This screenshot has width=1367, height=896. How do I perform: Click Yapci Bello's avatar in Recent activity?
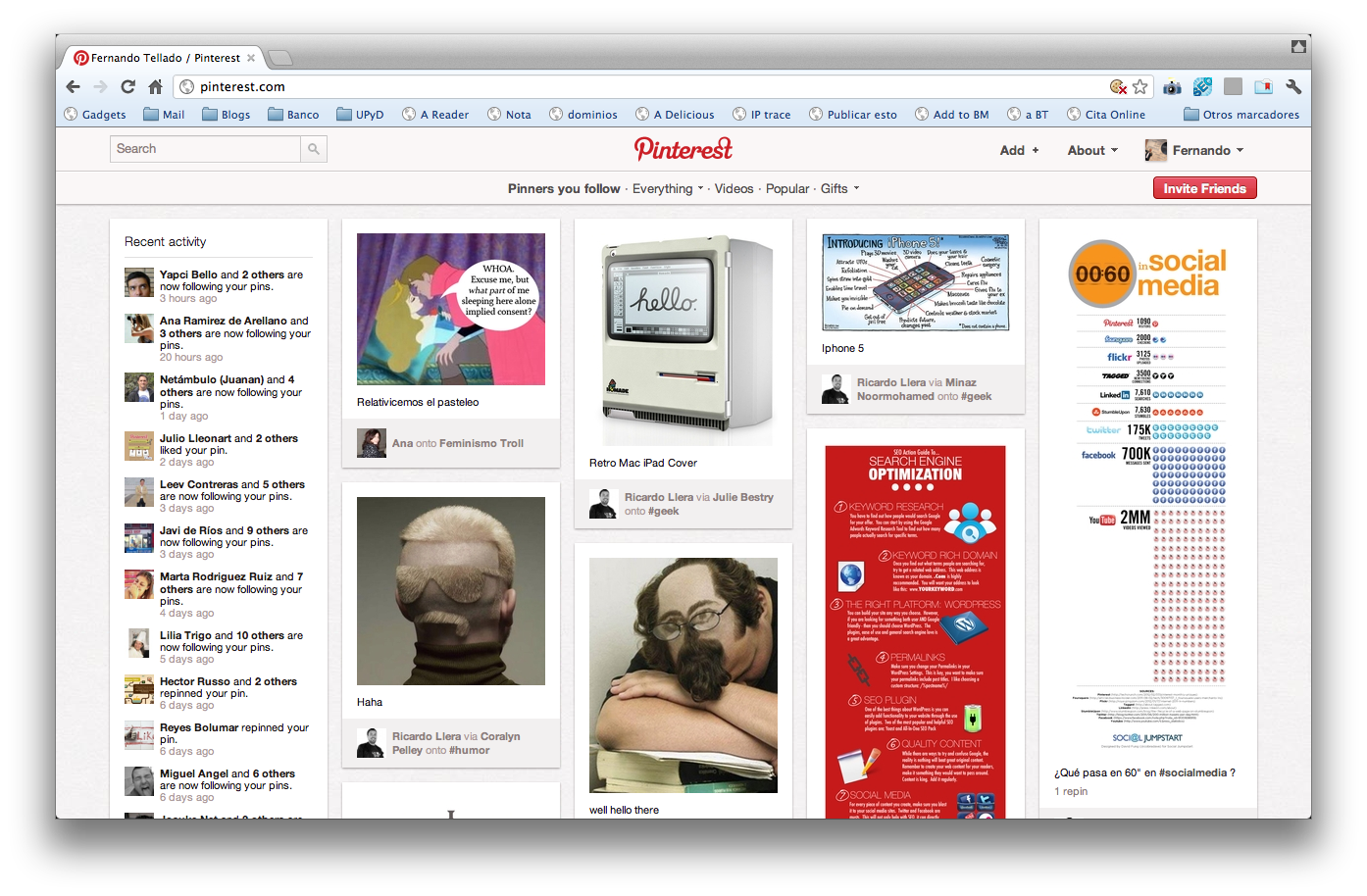139,282
